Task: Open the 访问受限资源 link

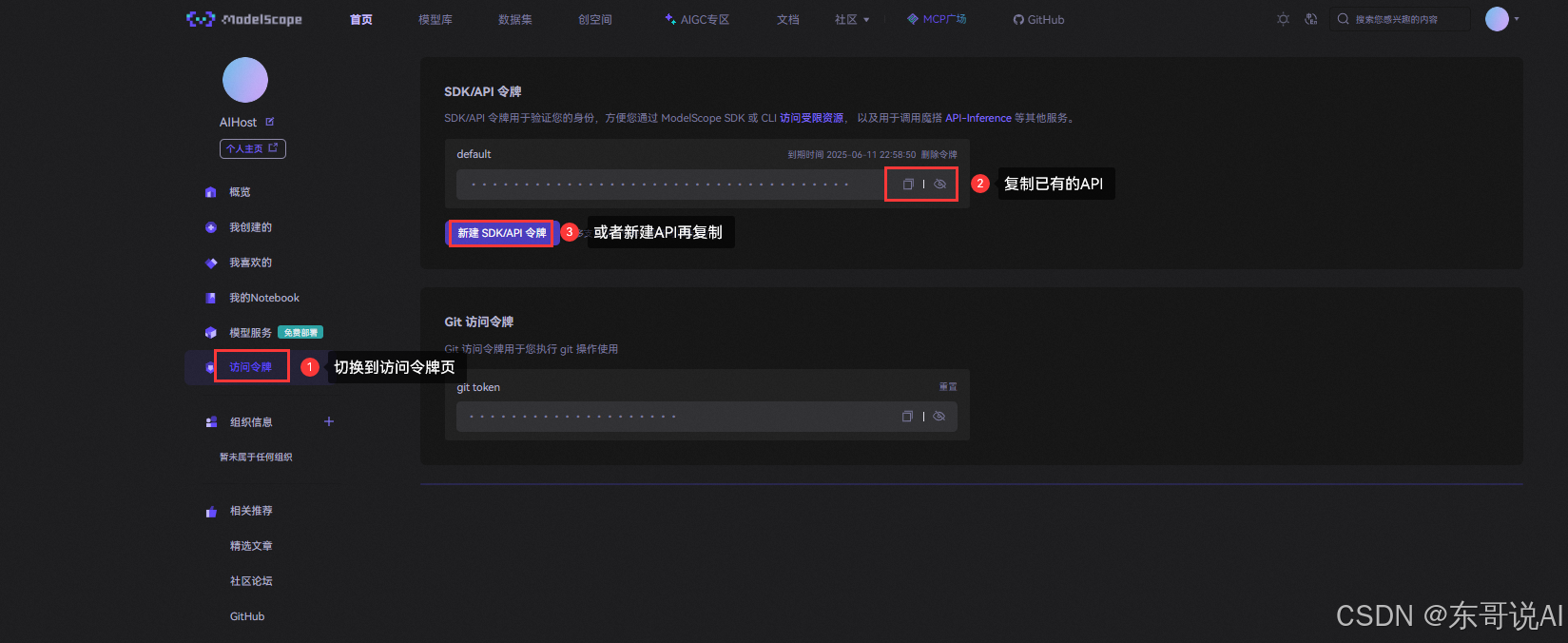Action: tap(811, 118)
